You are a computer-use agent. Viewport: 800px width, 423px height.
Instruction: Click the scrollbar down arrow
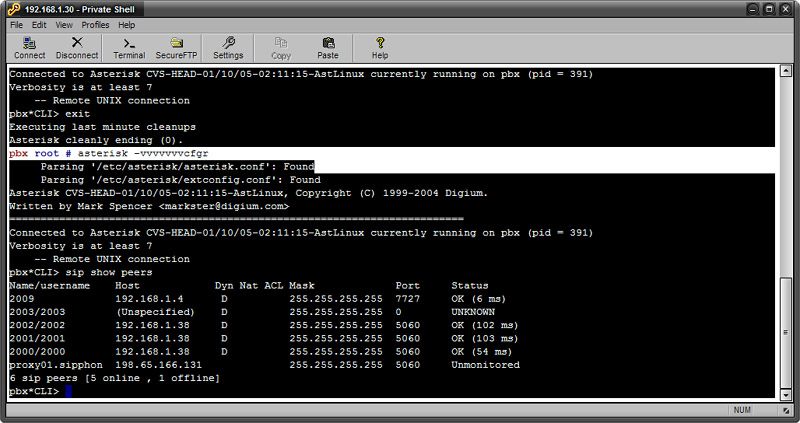(786, 394)
